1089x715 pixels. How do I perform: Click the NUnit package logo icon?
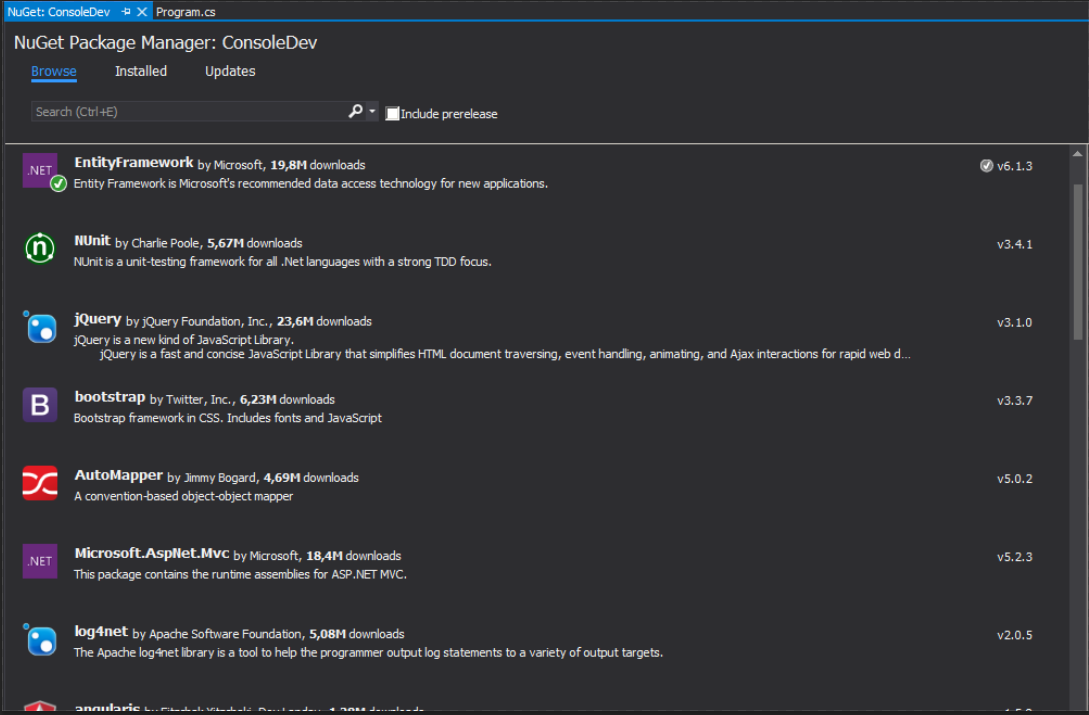pyautogui.click(x=40, y=248)
